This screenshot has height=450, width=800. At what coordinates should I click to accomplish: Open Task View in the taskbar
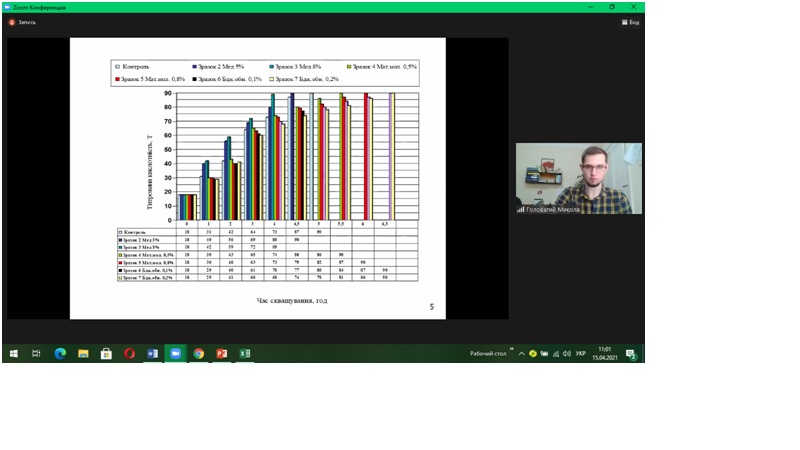[x=36, y=354]
